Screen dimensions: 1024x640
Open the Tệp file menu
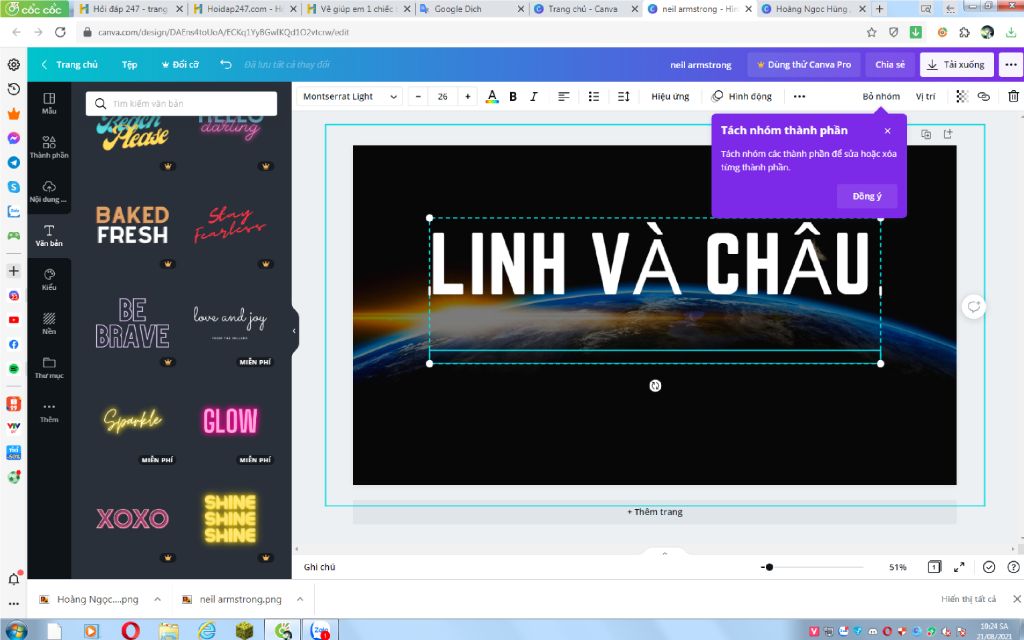[129, 65]
